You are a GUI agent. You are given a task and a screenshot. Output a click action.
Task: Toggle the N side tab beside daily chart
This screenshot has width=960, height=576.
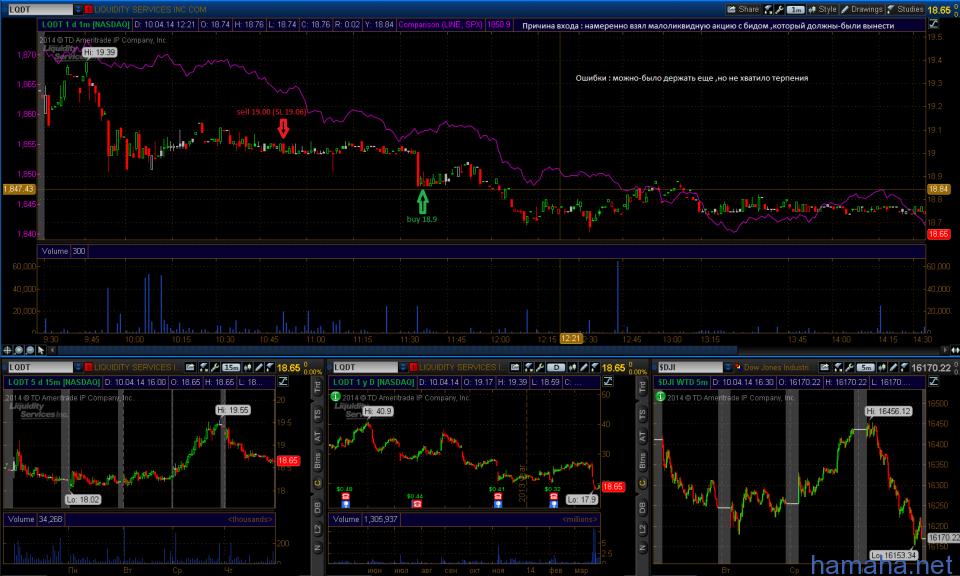642,548
